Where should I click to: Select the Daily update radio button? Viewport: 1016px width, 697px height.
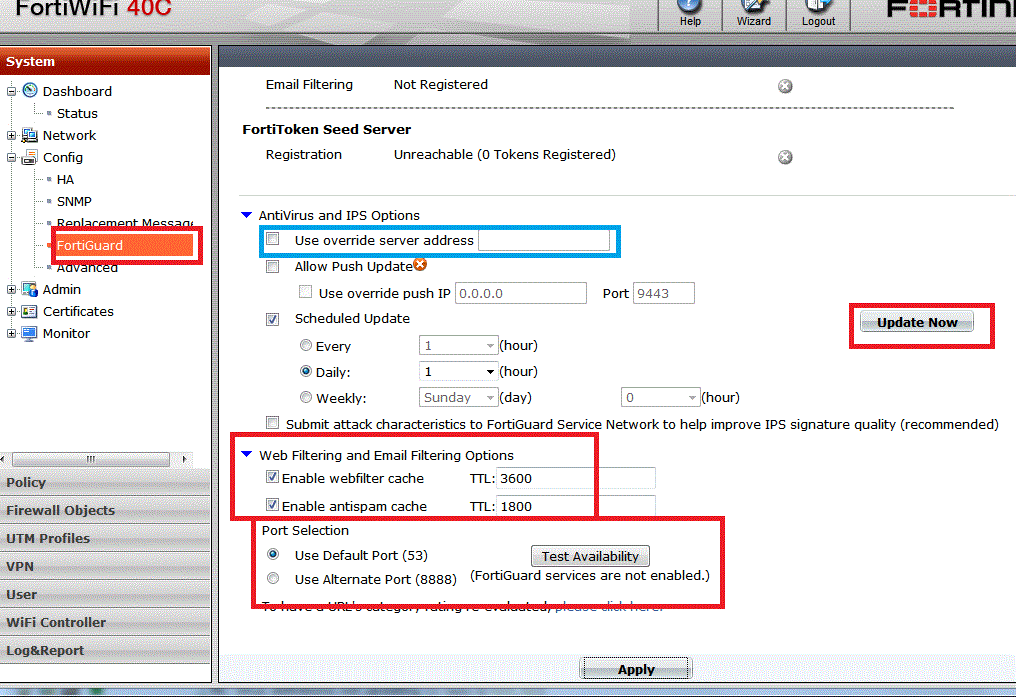coord(306,371)
